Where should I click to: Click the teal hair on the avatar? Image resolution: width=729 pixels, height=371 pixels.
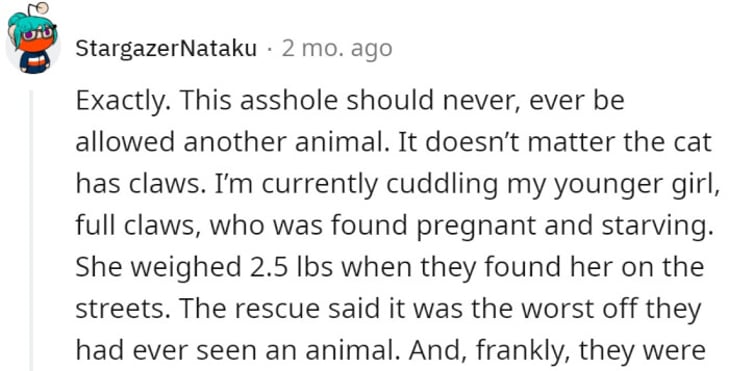tap(19, 25)
